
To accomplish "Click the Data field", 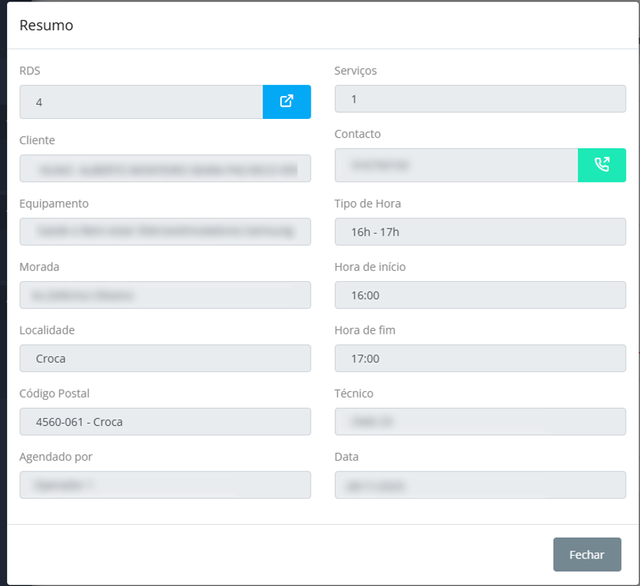I will click(x=480, y=485).
